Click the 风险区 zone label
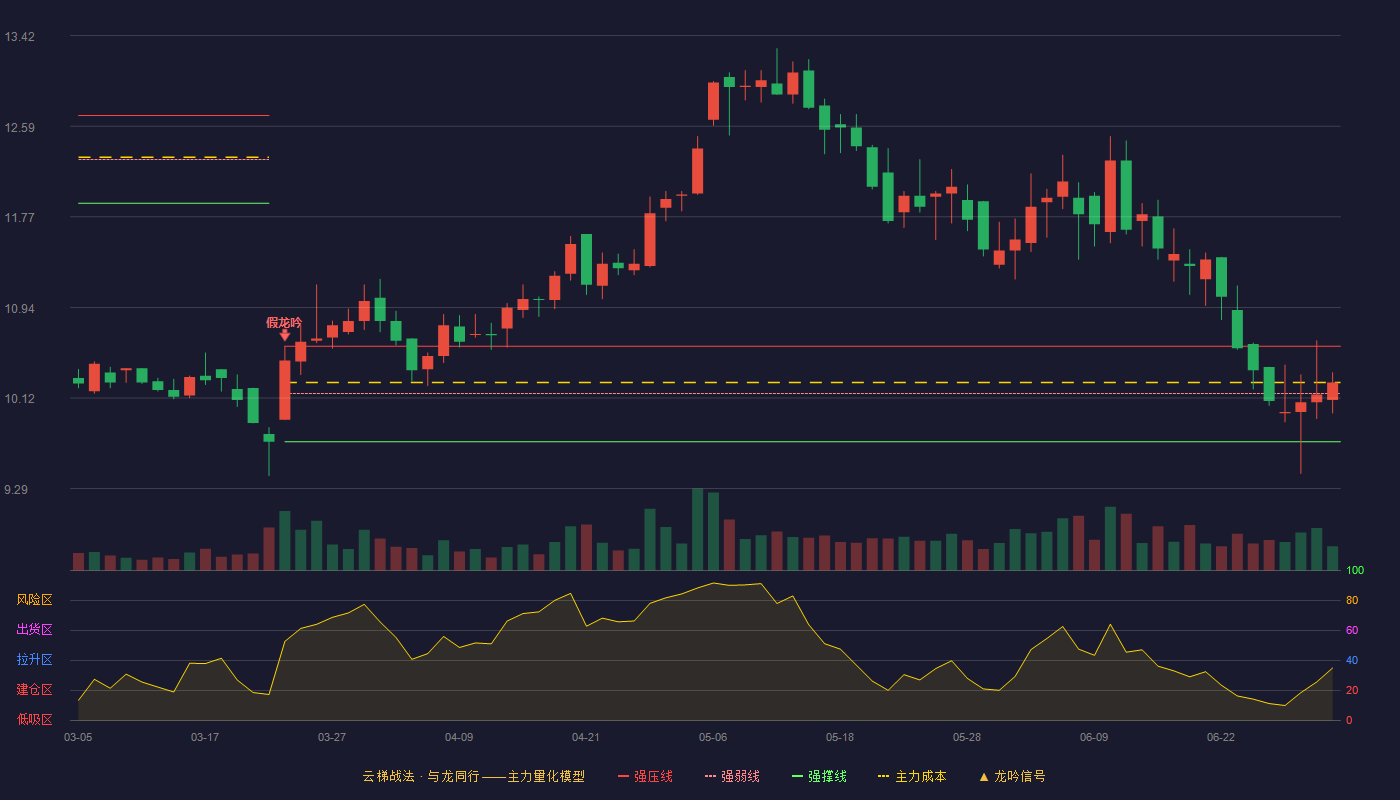 [x=34, y=600]
